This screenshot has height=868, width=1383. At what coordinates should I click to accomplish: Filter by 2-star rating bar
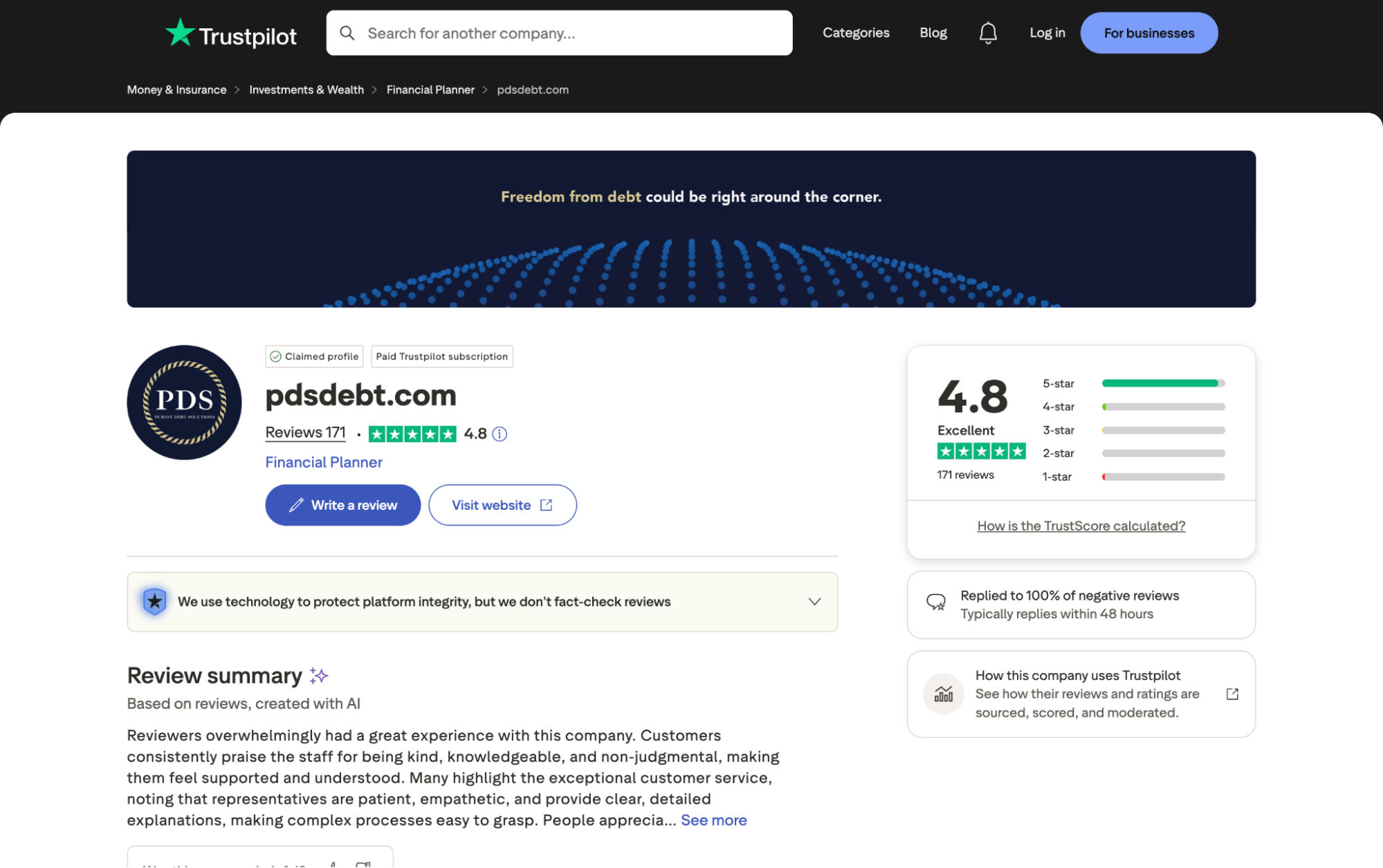pyautogui.click(x=1134, y=453)
